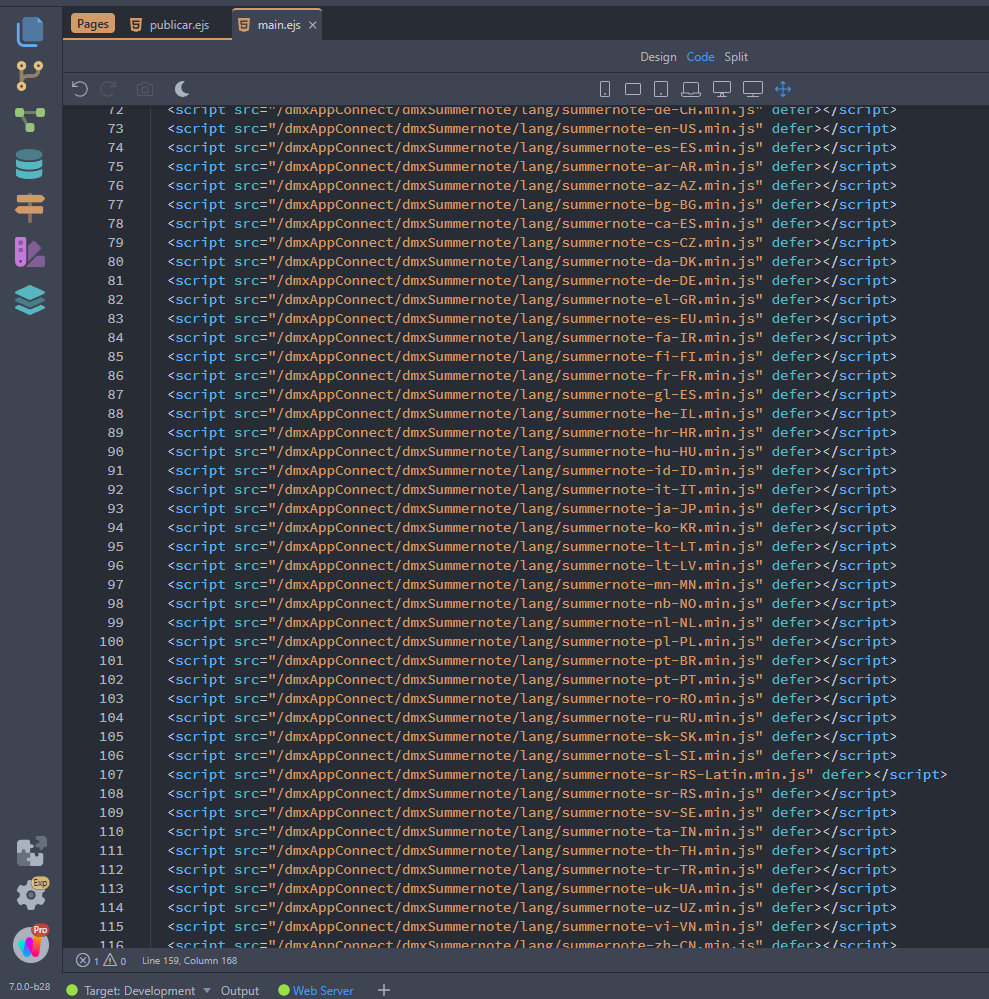989x999 pixels.
Task: Toggle dark mode moon icon
Action: point(182,89)
